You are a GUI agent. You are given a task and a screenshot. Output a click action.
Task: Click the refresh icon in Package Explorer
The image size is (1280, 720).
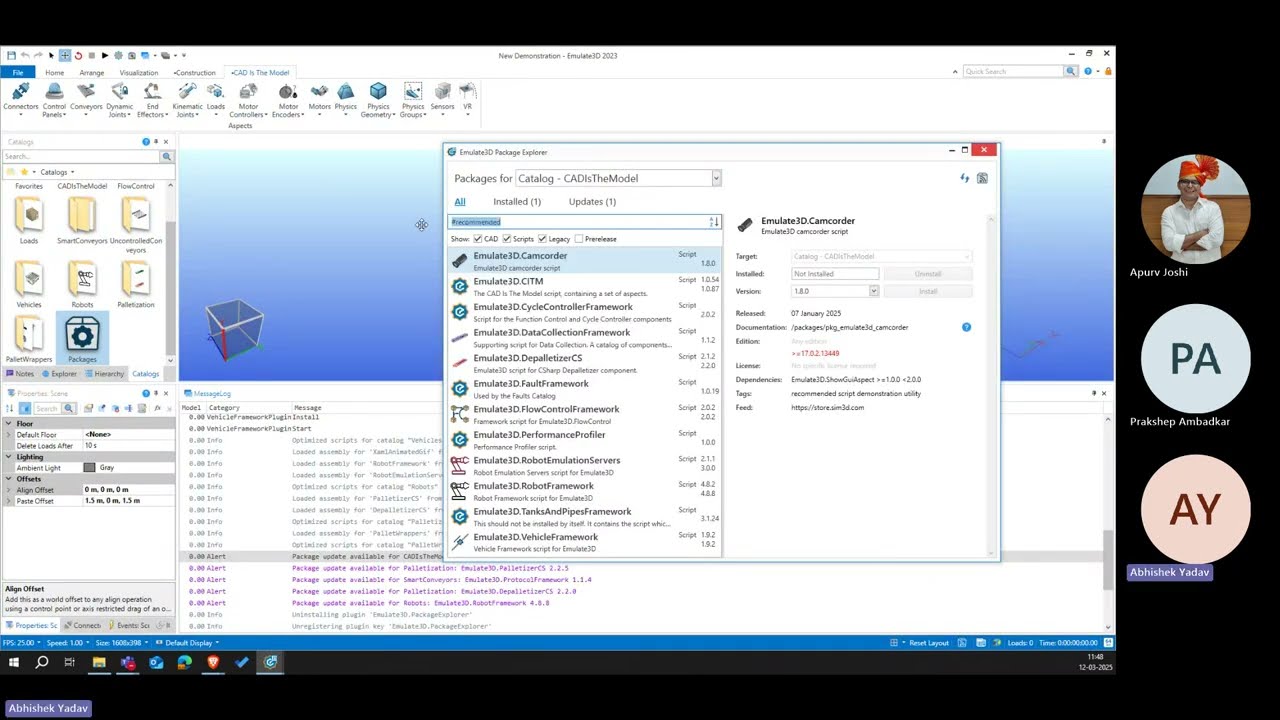(965, 178)
